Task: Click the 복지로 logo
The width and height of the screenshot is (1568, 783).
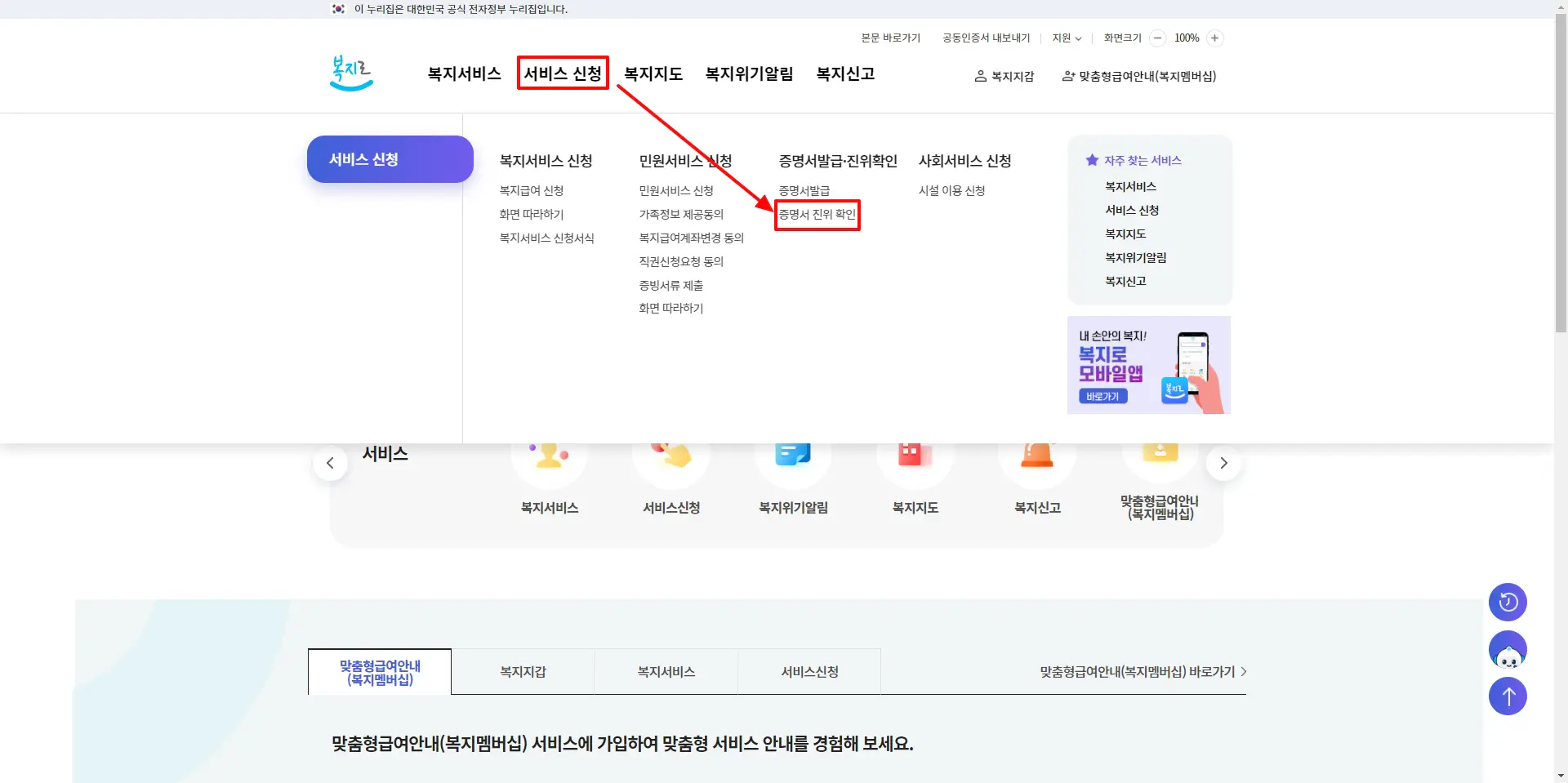Action: (x=352, y=73)
